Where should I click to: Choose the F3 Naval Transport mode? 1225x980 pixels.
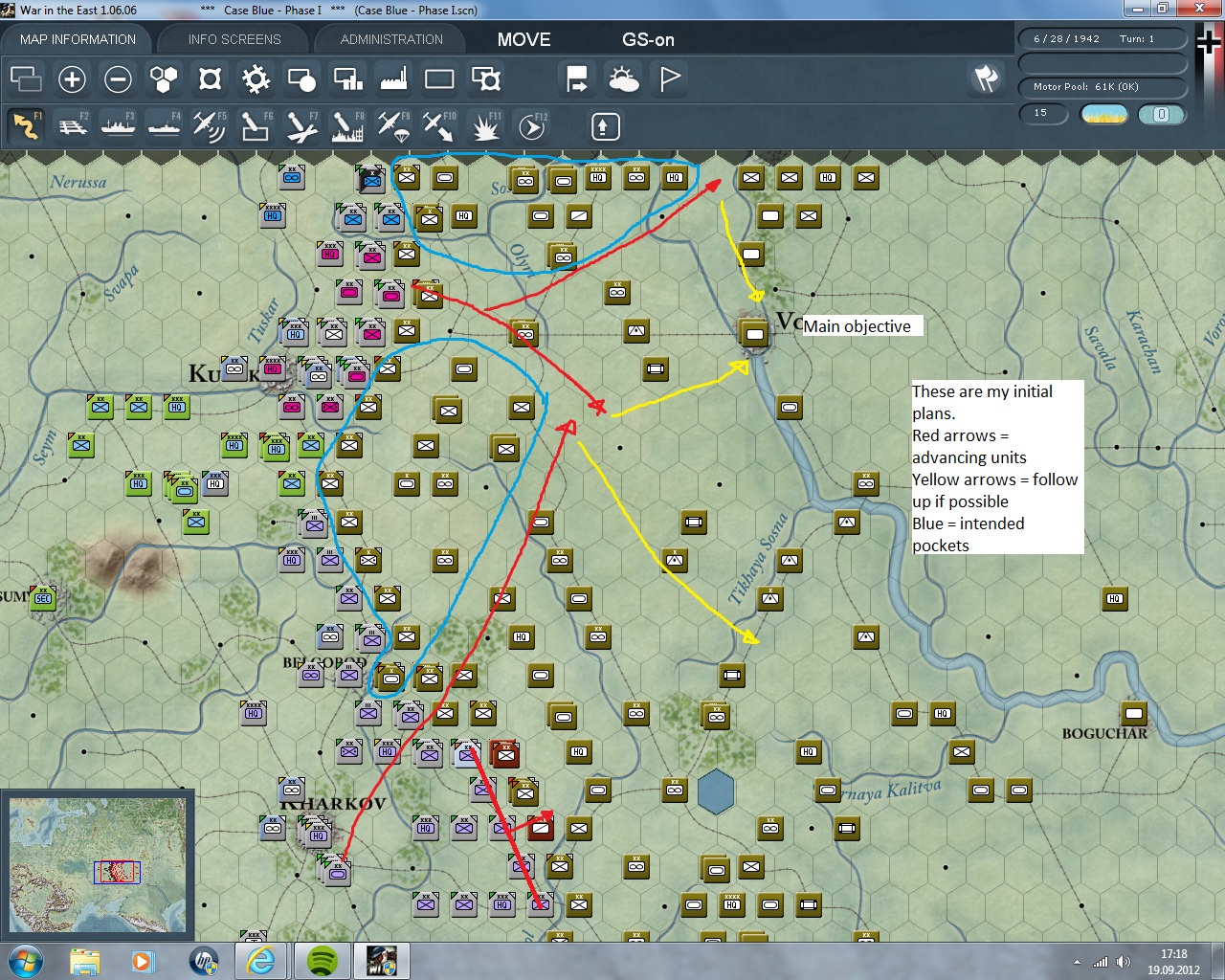[x=118, y=126]
